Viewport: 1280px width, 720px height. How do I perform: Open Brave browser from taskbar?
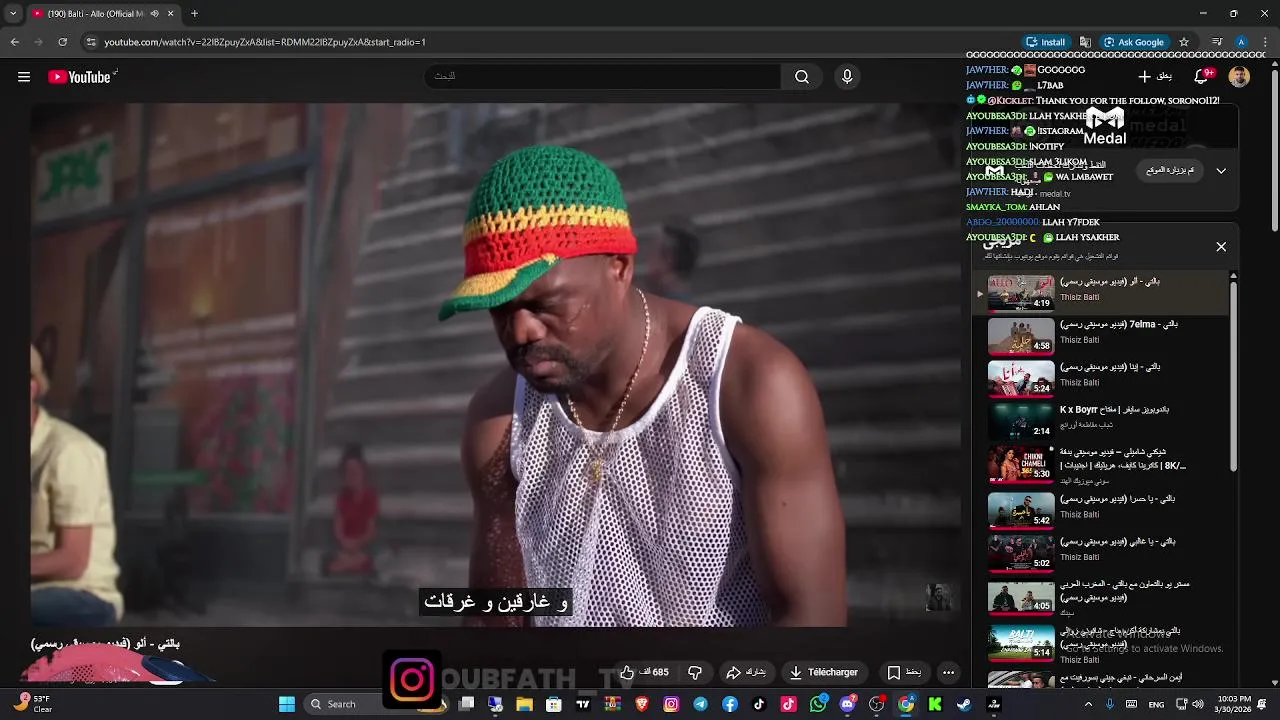pyautogui.click(x=642, y=704)
